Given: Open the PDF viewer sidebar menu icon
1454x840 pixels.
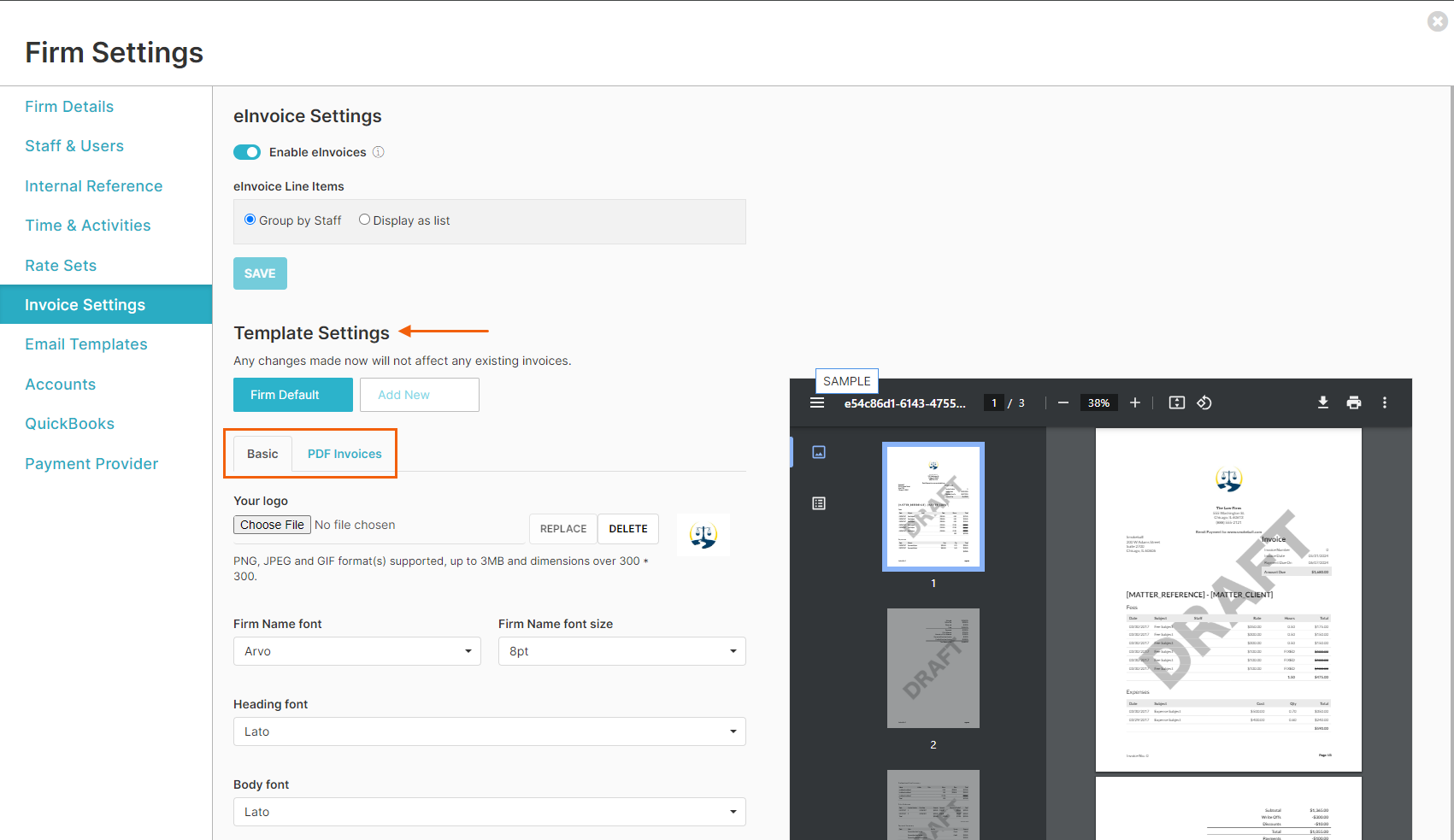Looking at the screenshot, I should pyautogui.click(x=817, y=402).
